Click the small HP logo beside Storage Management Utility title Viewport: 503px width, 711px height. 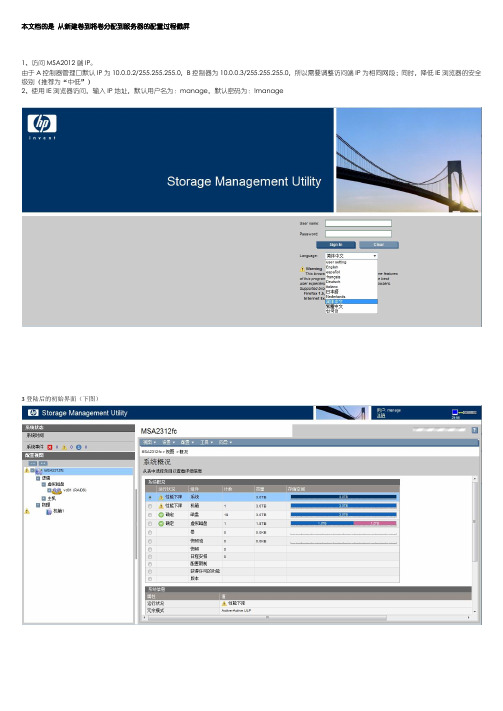(x=33, y=413)
